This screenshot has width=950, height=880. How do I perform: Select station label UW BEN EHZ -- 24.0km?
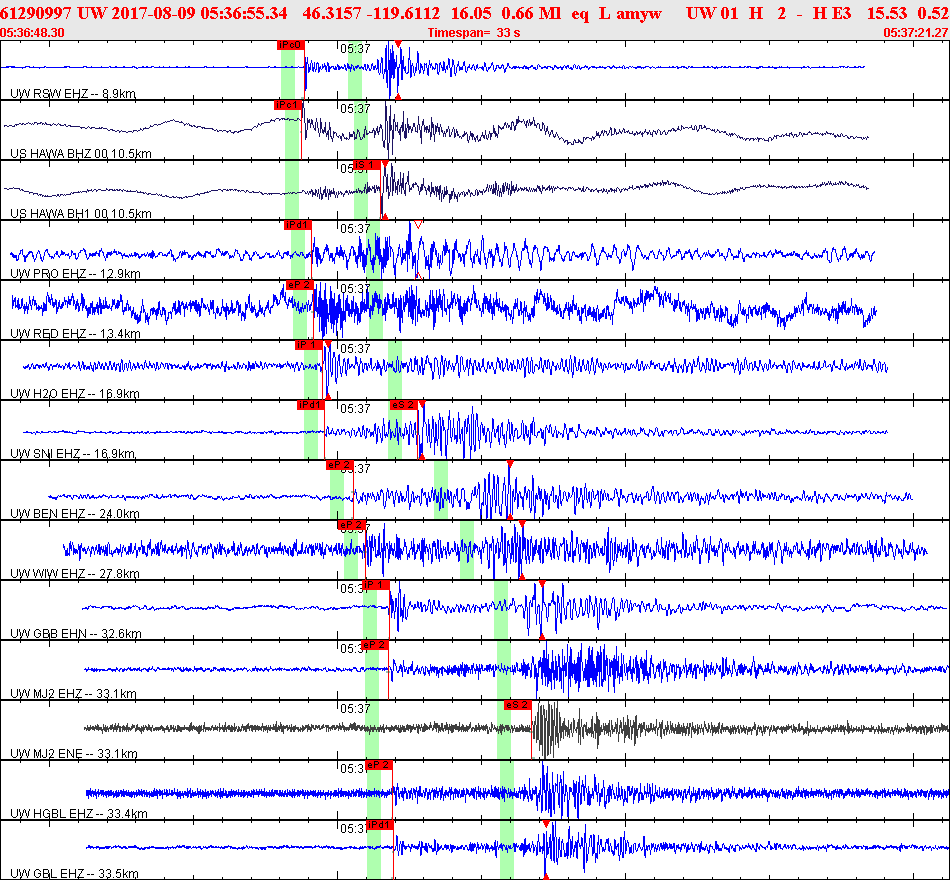(x=75, y=514)
